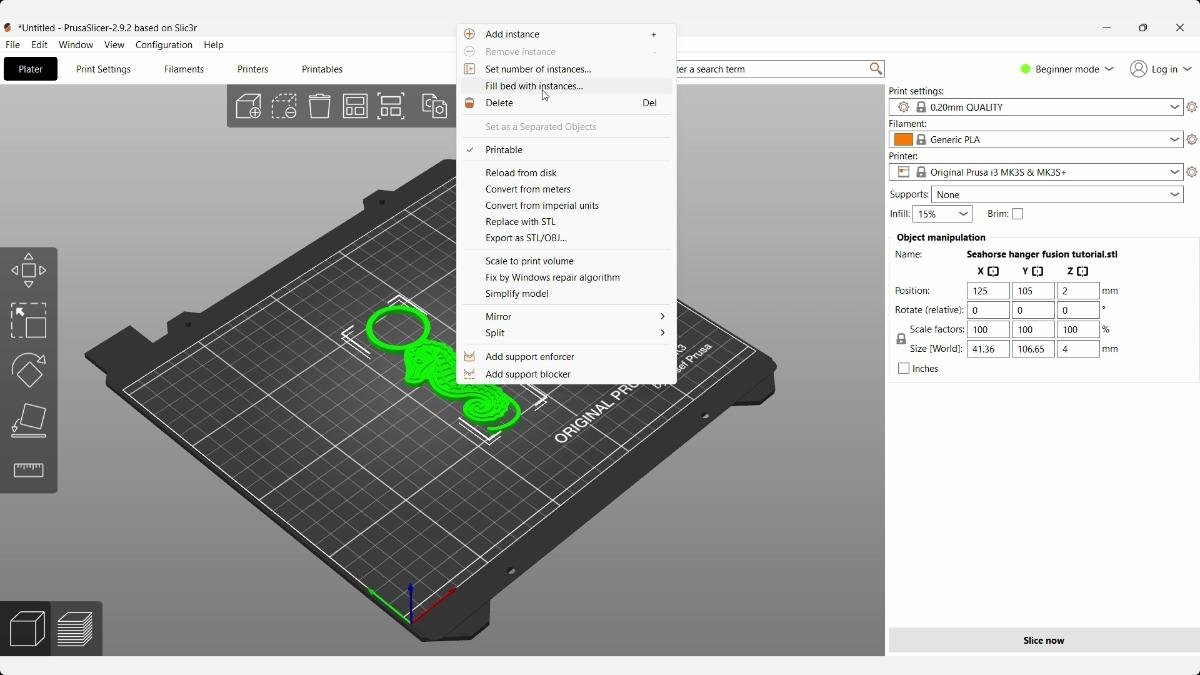The image size is (1200, 675).
Task: Switch to the Print Settings tab
Action: point(104,69)
